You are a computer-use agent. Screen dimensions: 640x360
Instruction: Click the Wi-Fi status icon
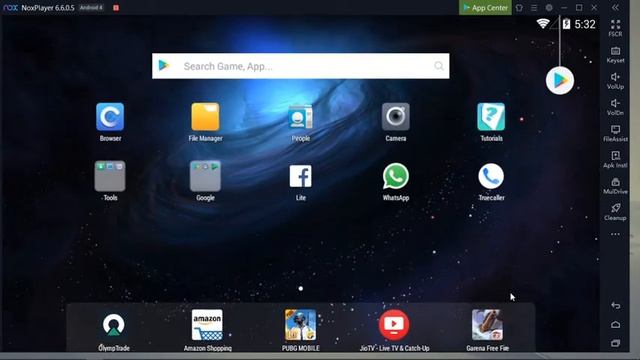pos(543,24)
